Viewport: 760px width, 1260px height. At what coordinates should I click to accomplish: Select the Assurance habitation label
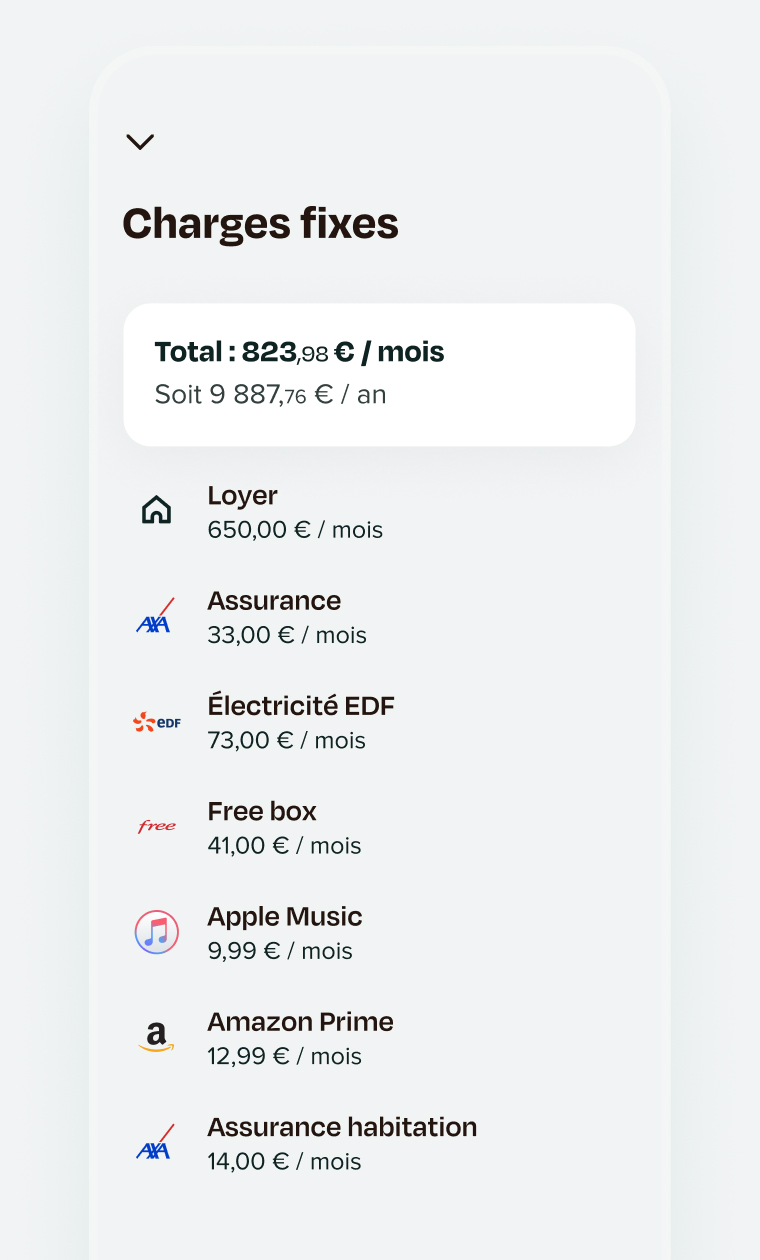point(342,1127)
